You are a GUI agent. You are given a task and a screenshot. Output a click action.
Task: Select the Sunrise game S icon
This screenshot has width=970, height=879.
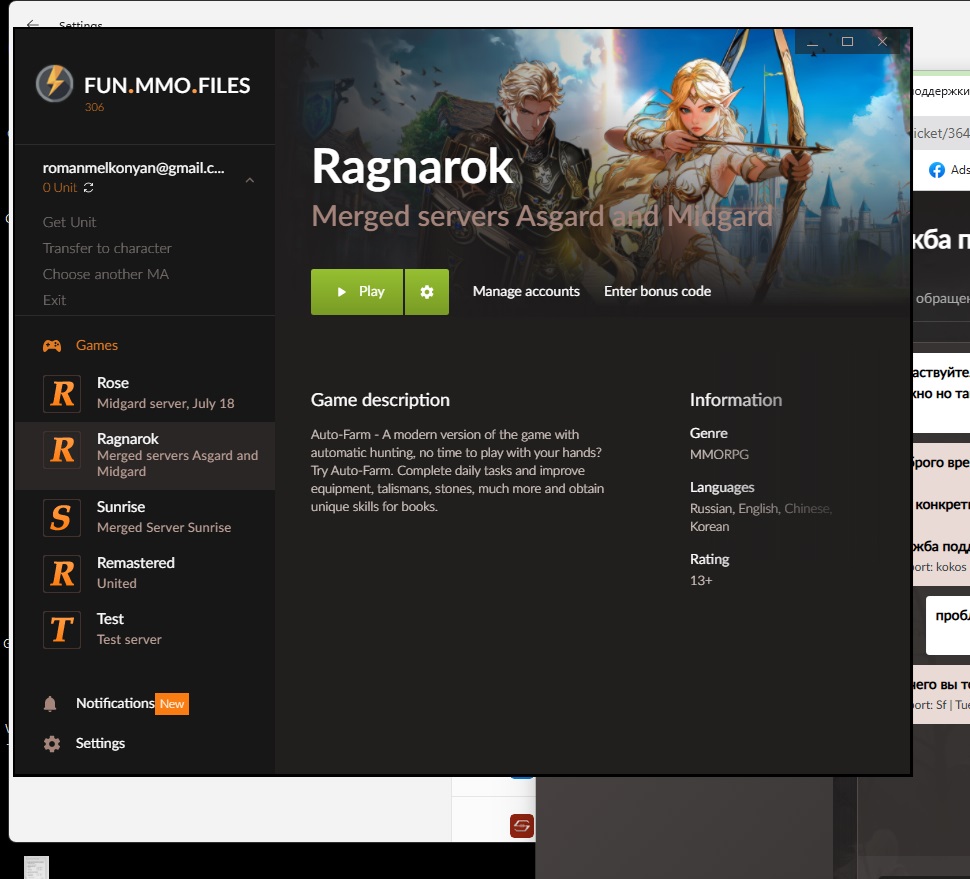62,517
